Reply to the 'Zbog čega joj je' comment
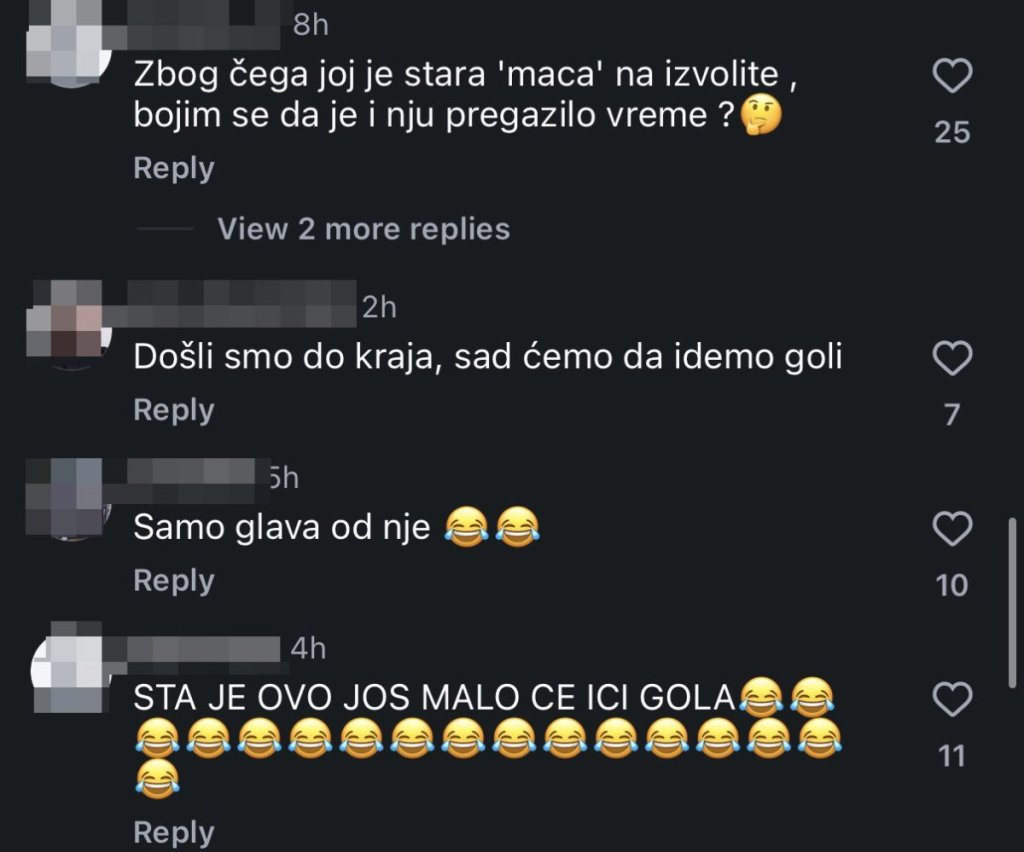 [x=174, y=168]
